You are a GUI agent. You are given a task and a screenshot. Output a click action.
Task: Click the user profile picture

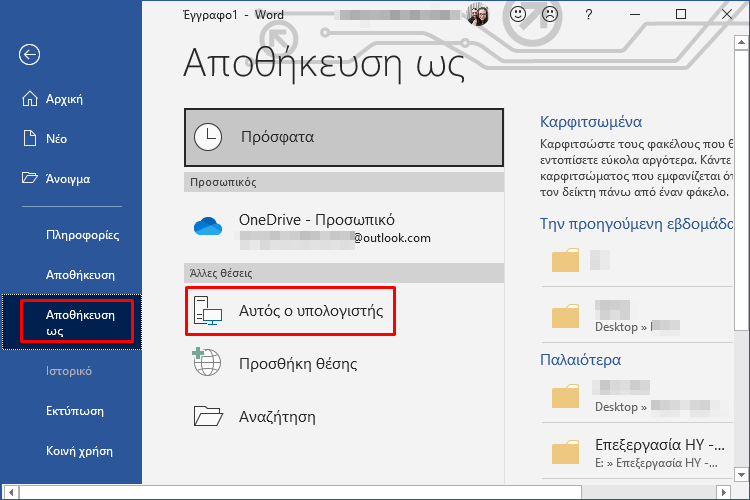click(x=478, y=15)
